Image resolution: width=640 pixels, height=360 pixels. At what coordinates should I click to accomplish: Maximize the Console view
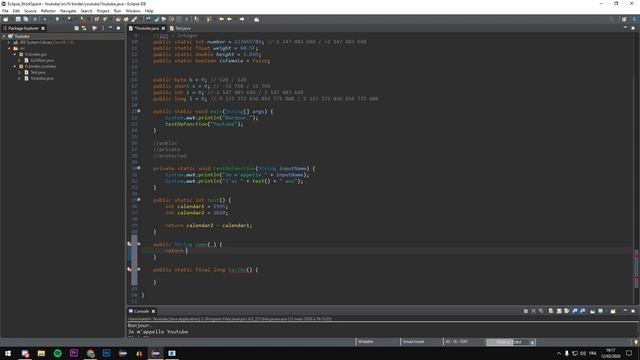[633, 311]
